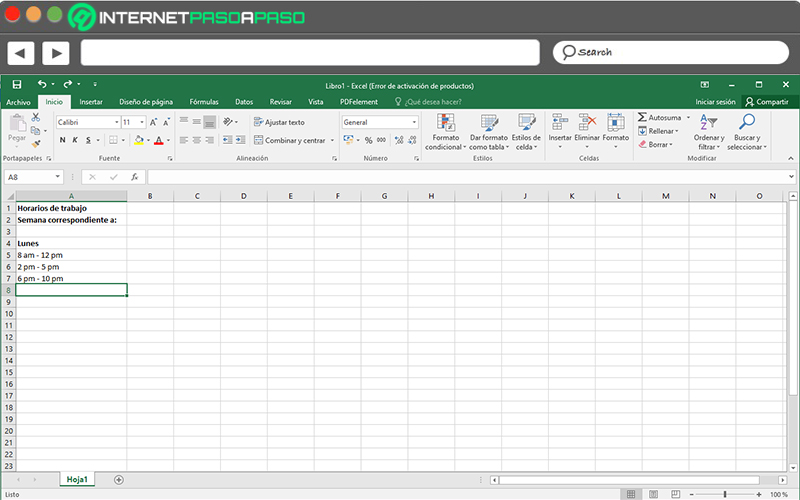Copy selection using the Copy icon
This screenshot has width=800, height=500.
(x=35, y=131)
